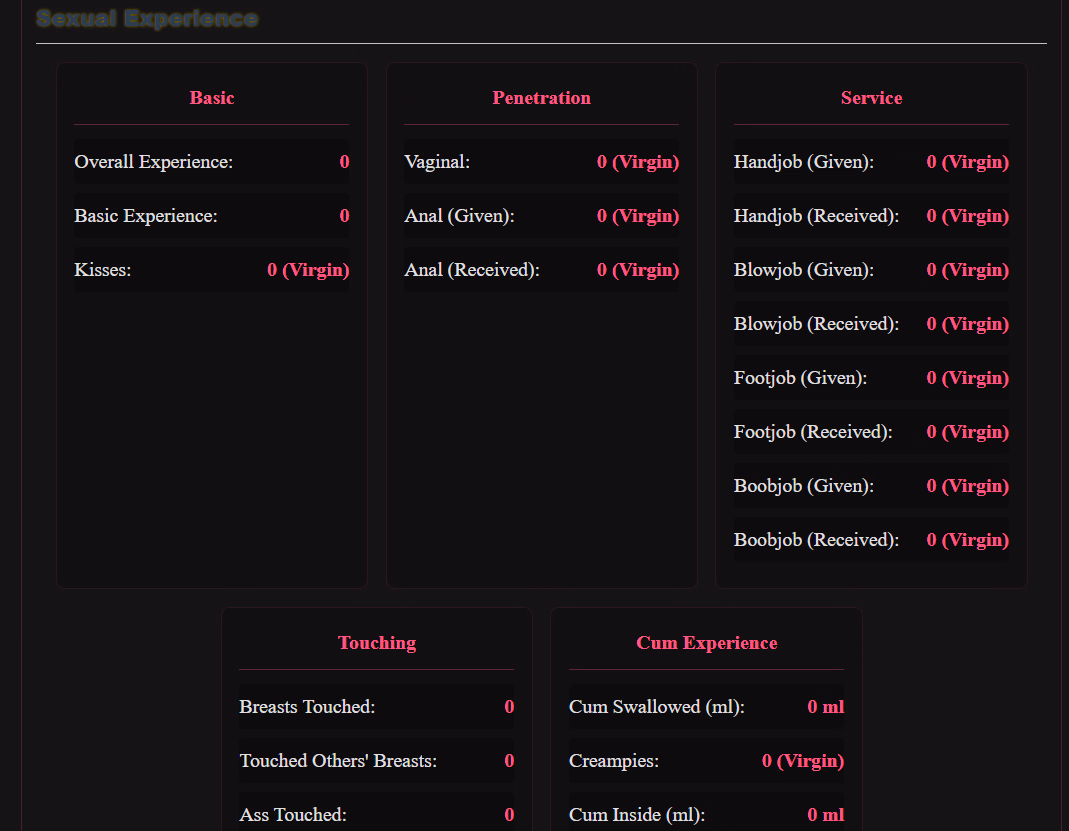Screen dimensions: 1069x831
Task: Select the Touching panel header
Action: [x=377, y=643]
